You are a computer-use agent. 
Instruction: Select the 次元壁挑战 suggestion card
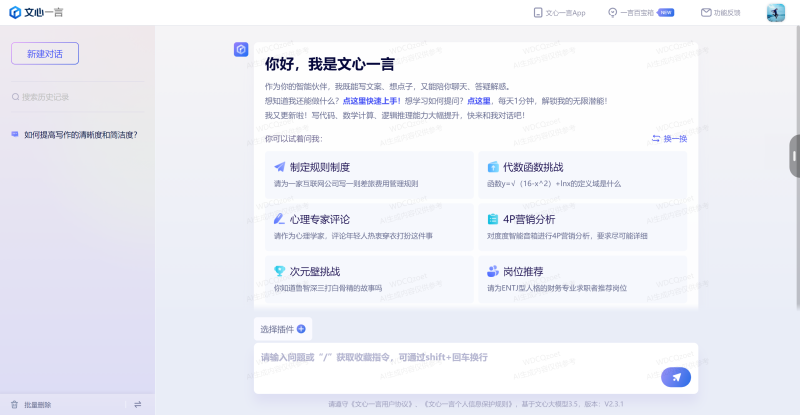[369, 279]
